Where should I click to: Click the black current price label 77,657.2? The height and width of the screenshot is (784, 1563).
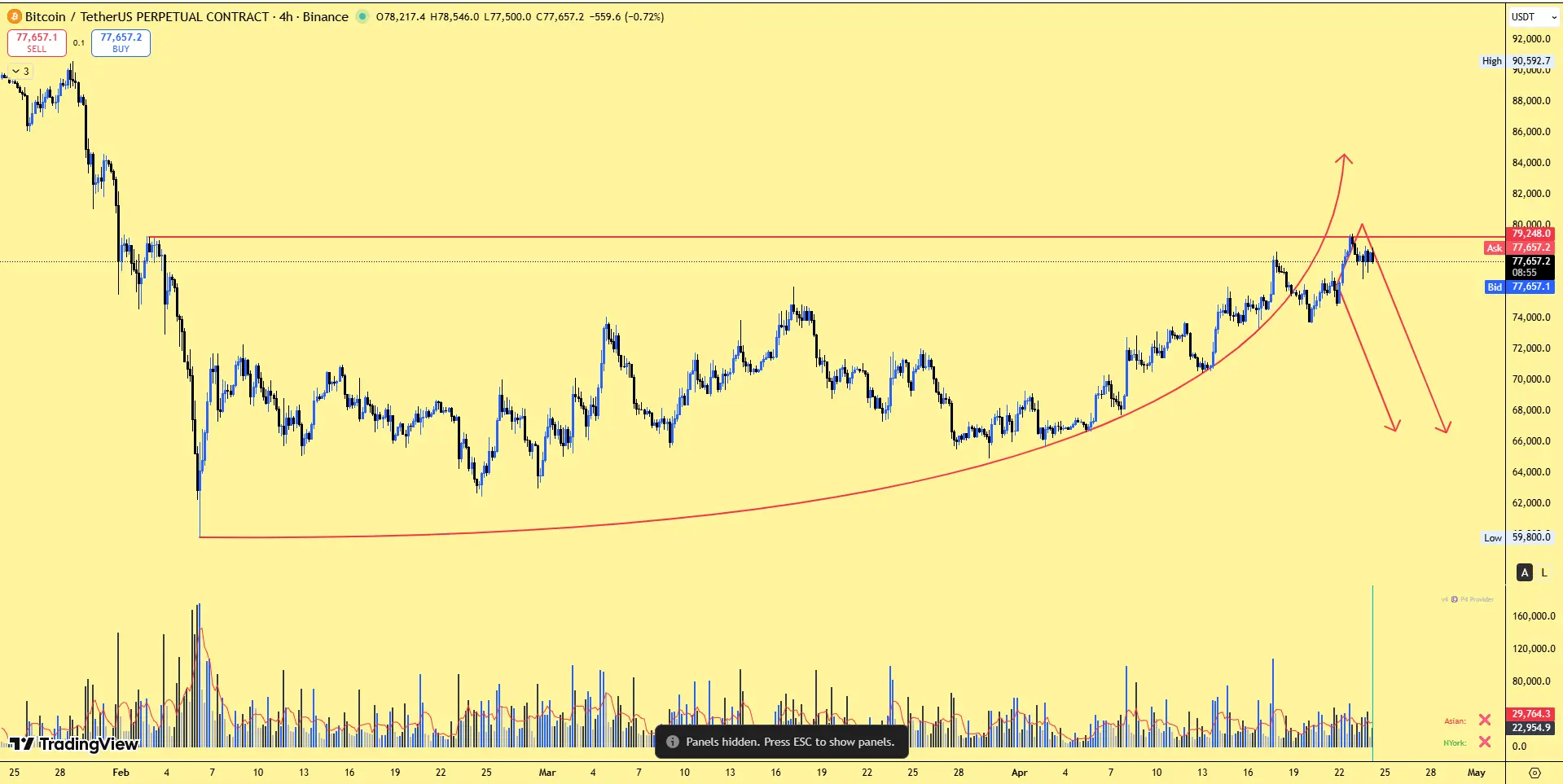pos(1531,266)
